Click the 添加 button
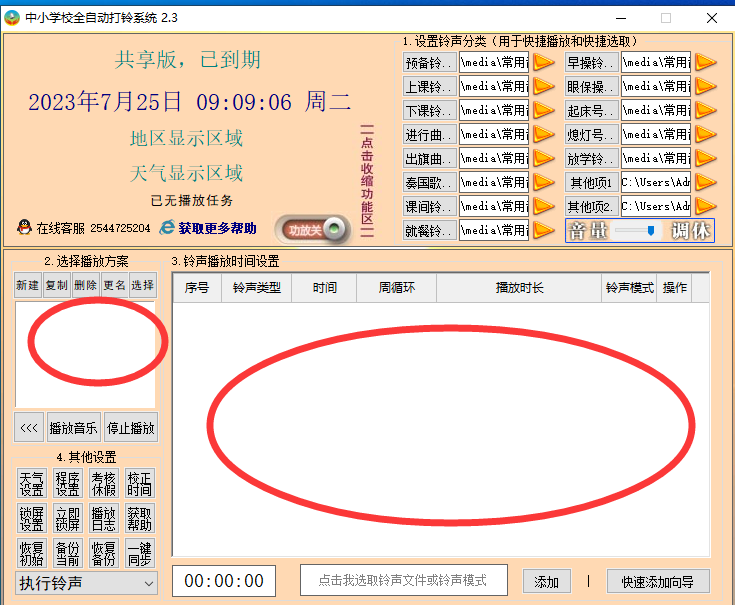The width and height of the screenshot is (735, 605). pos(547,582)
